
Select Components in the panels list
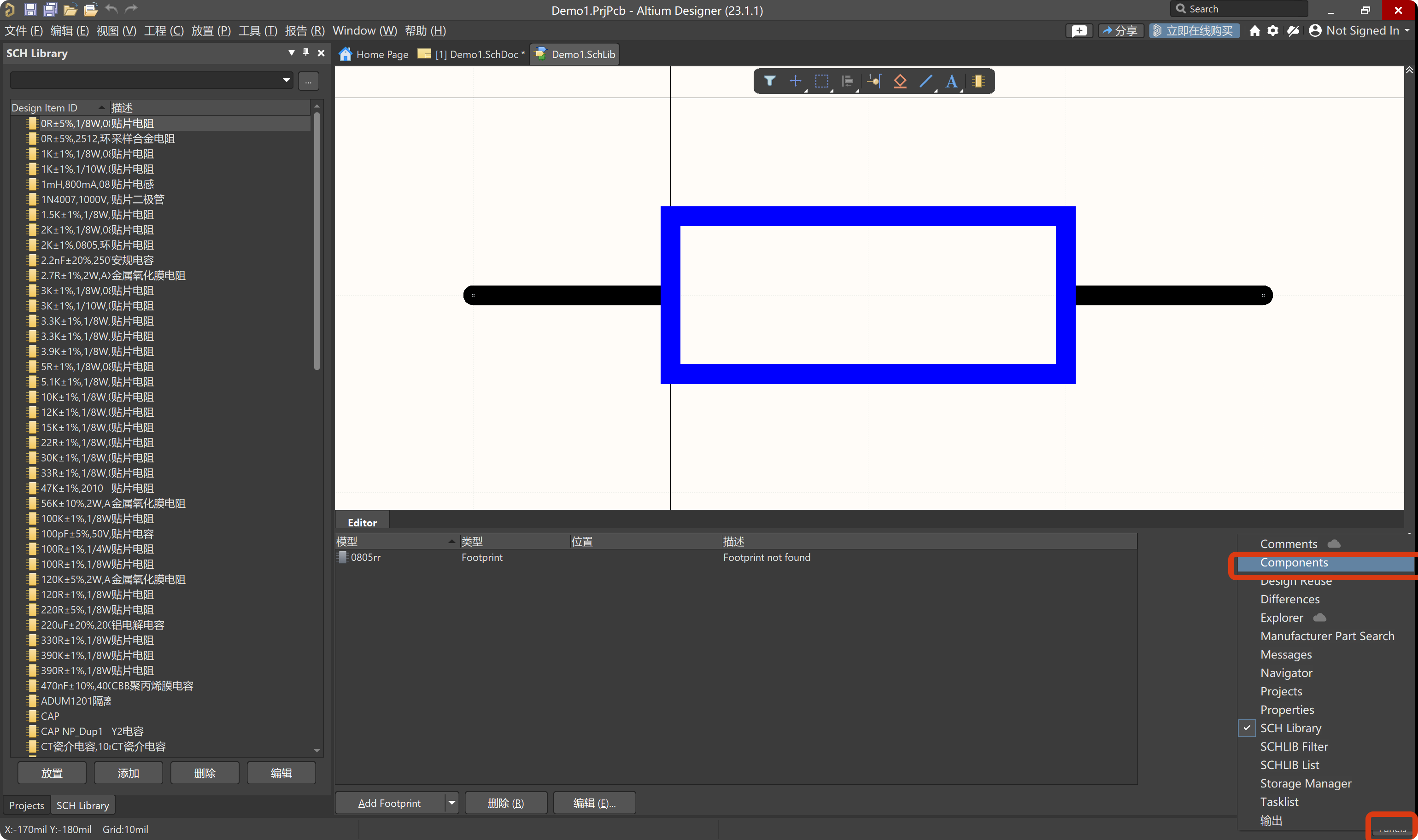(1294, 563)
